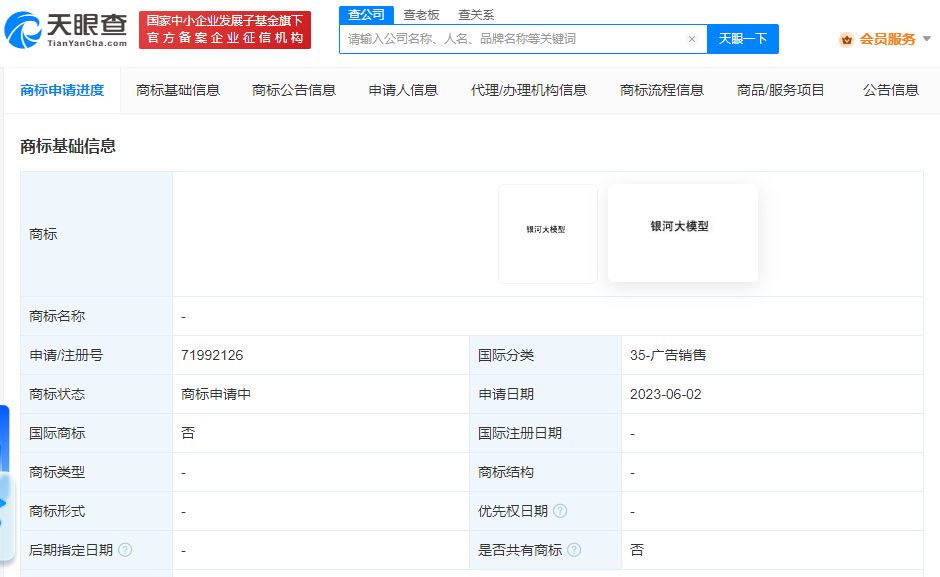Screen dimensions: 940x577
Task: Click the 申请/注册号 label cell
Action: pyautogui.click(x=97, y=356)
